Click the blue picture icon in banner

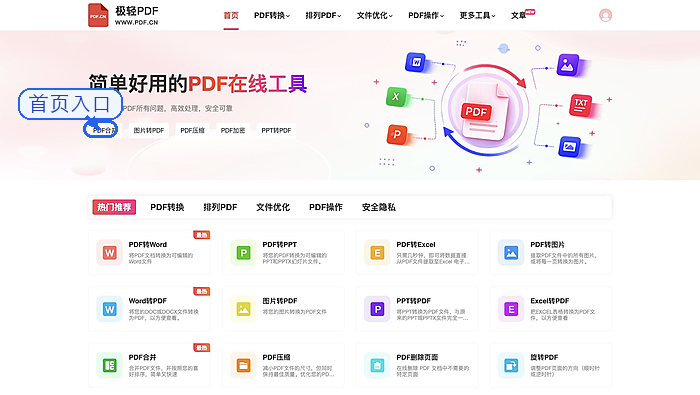(x=570, y=146)
